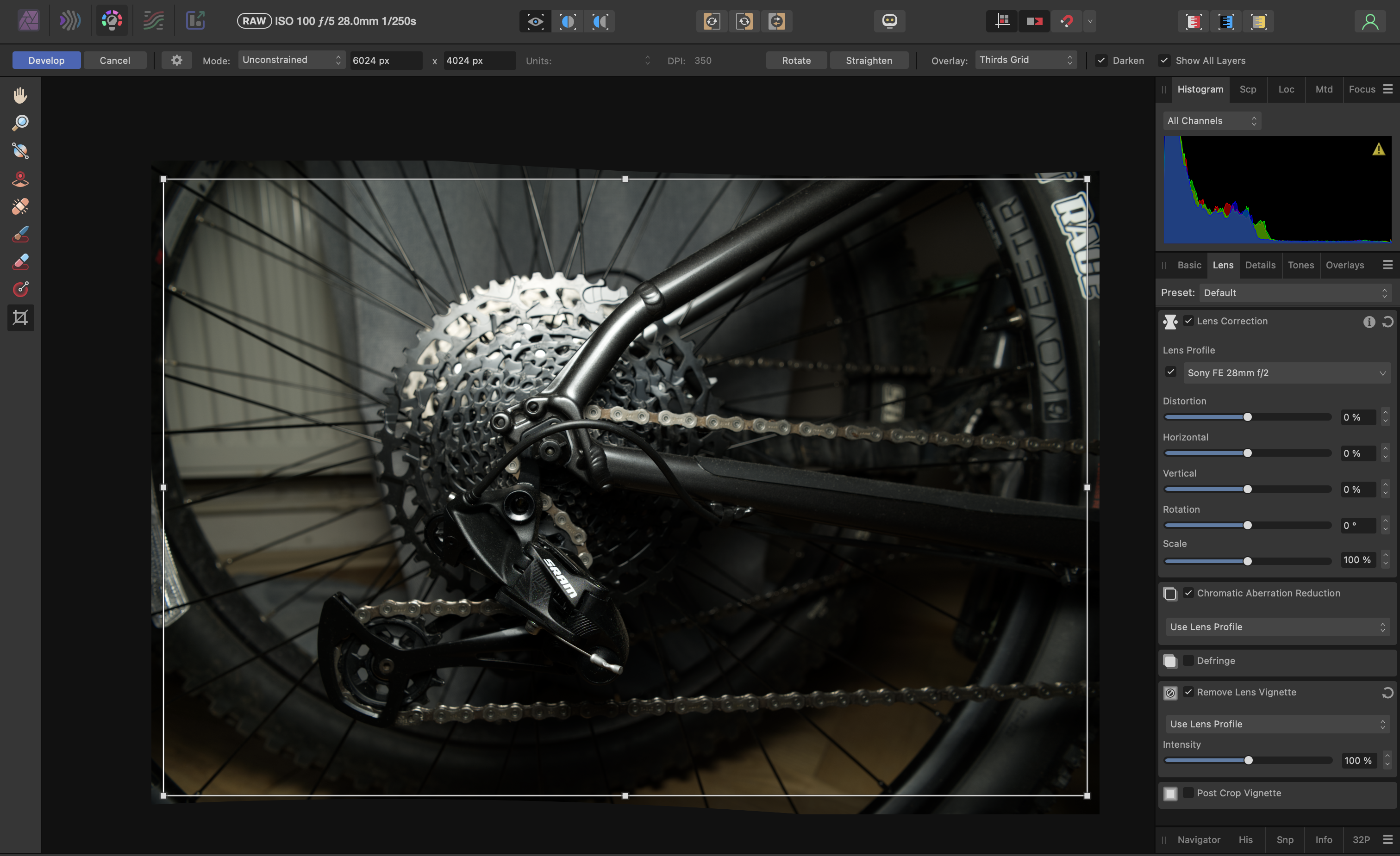Image resolution: width=1400 pixels, height=856 pixels.
Task: Reset Remove Lens Vignette settings
Action: pyautogui.click(x=1387, y=692)
